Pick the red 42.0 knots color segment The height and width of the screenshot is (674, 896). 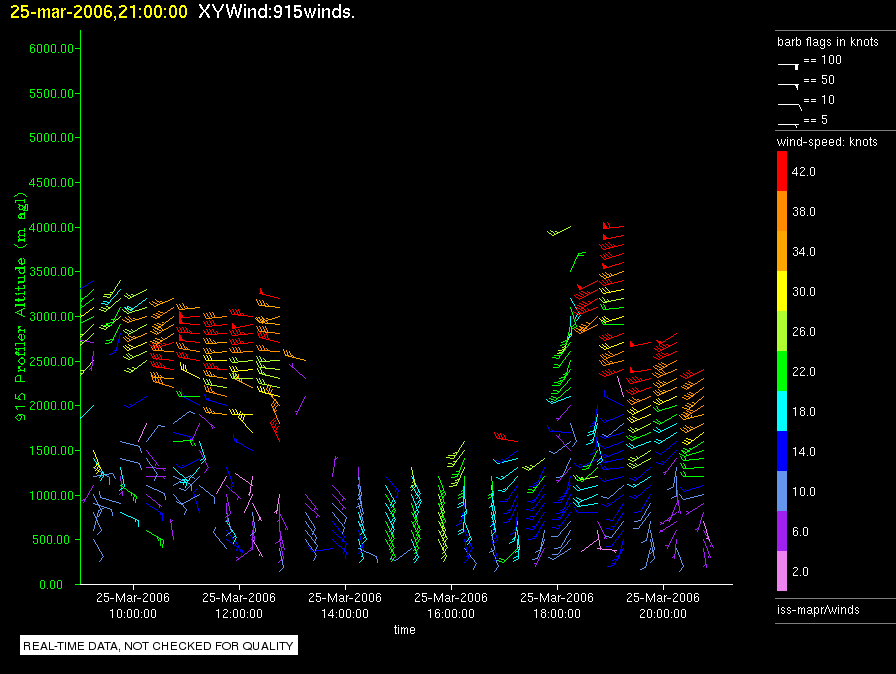[782, 171]
